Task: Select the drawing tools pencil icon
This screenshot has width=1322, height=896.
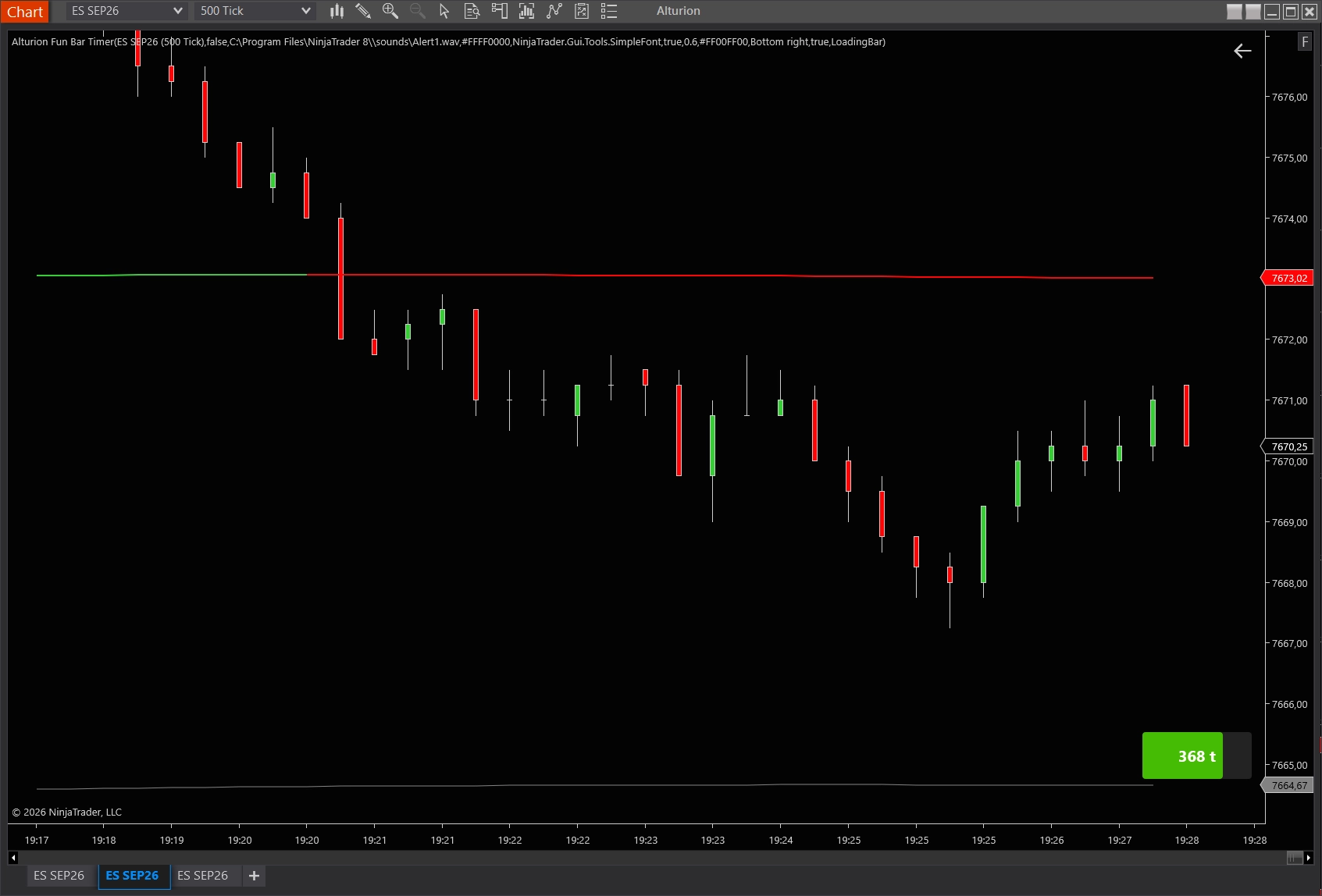Action: pyautogui.click(x=363, y=11)
